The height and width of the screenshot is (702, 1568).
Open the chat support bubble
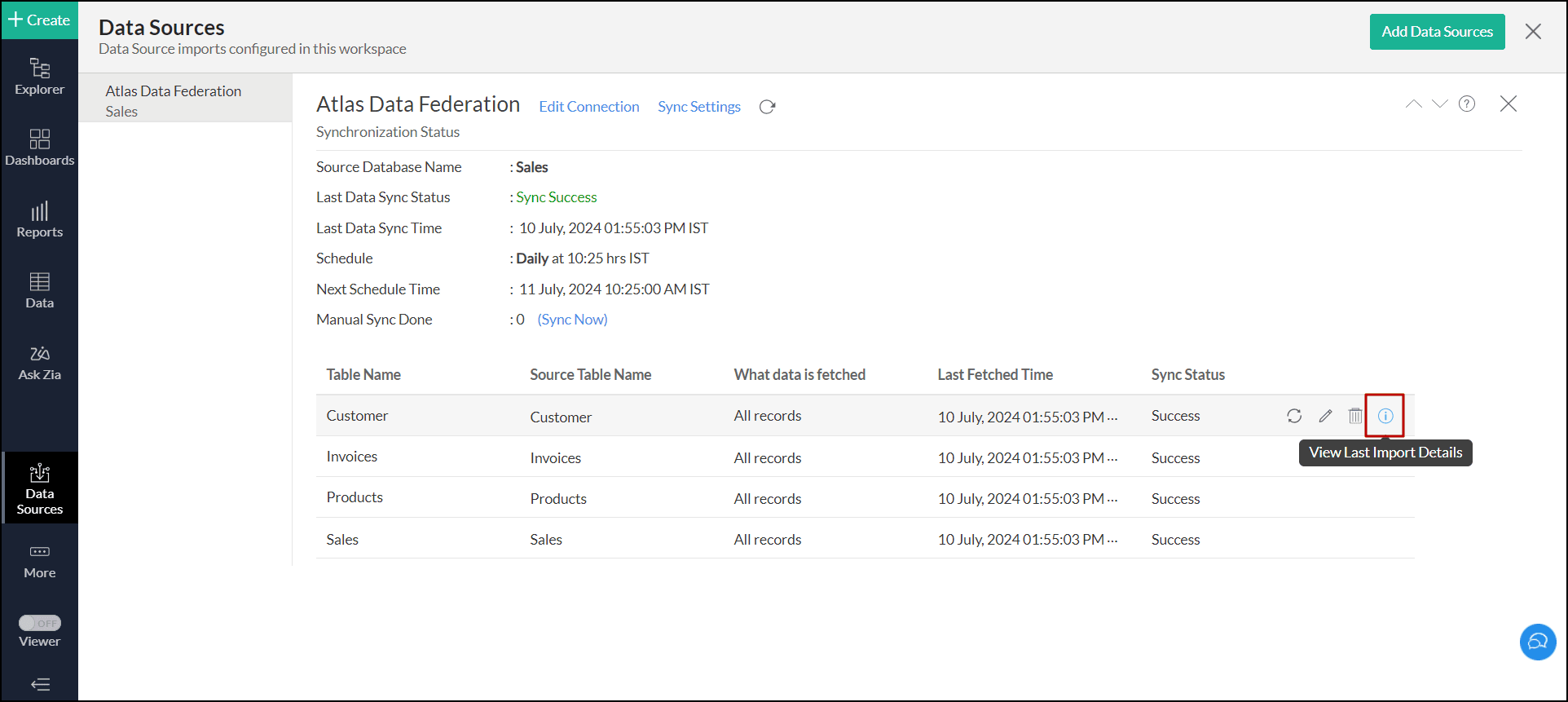(x=1537, y=642)
